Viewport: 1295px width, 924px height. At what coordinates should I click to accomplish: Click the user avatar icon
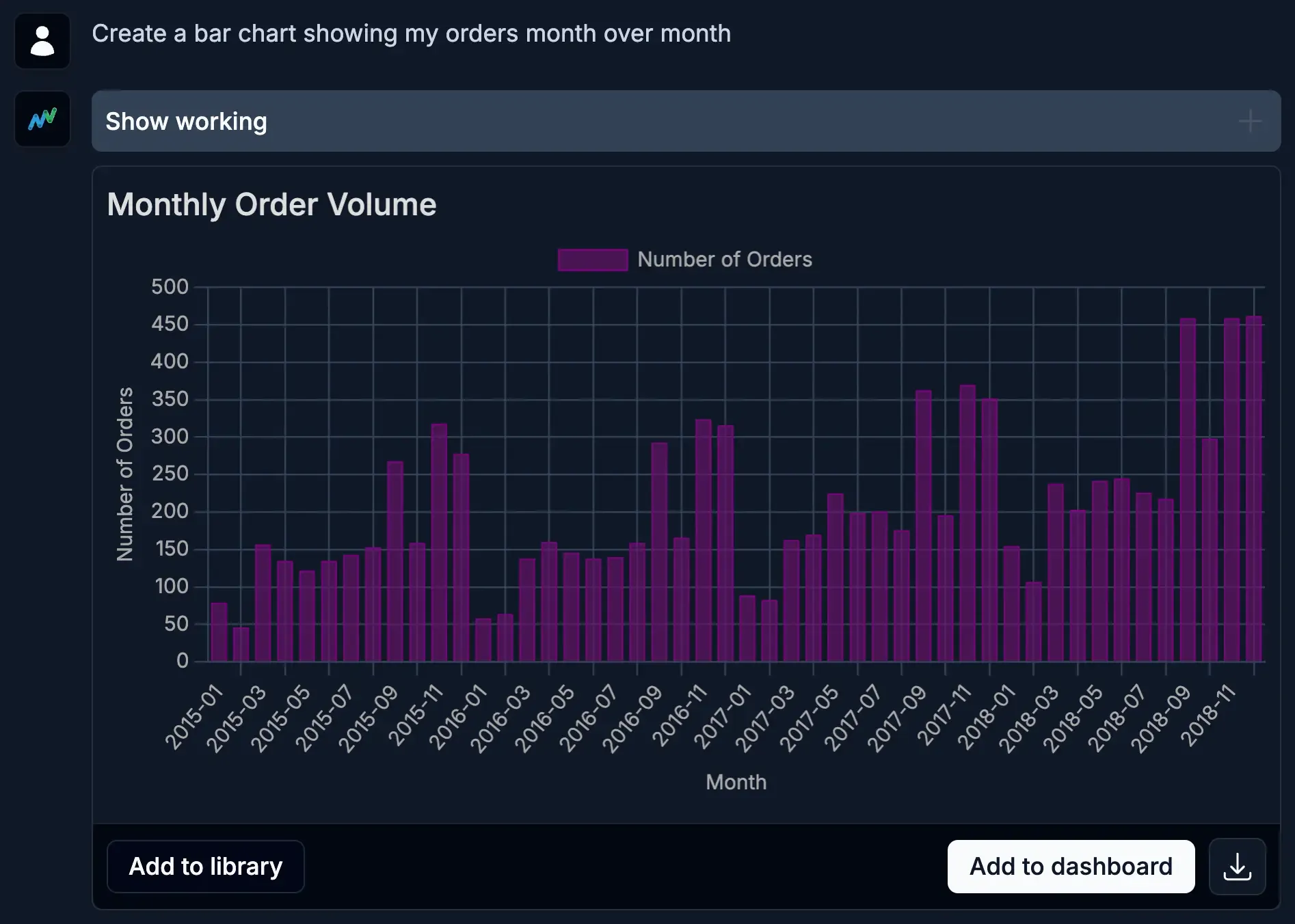(42, 41)
